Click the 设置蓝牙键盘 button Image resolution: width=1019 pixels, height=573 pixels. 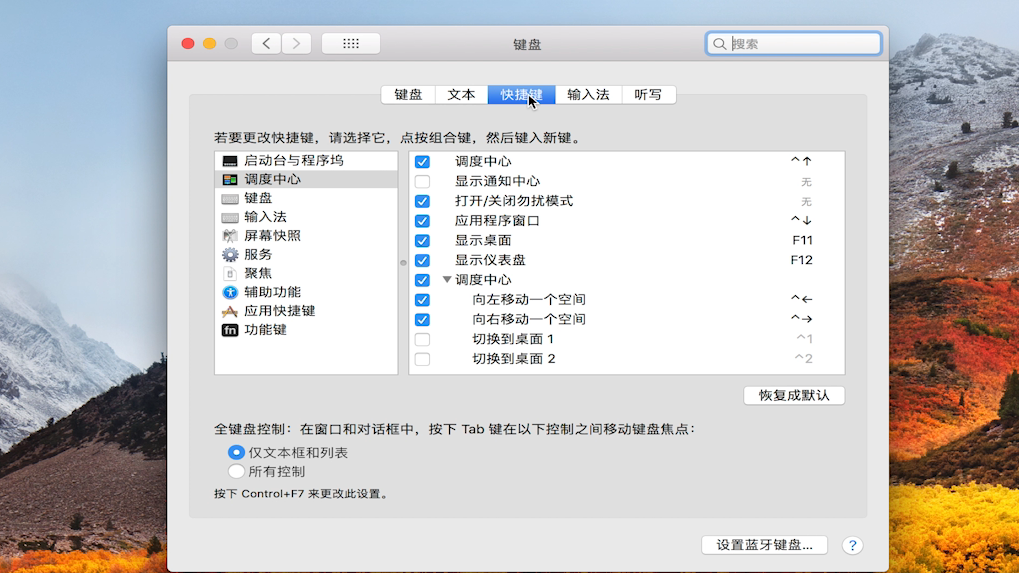(764, 545)
